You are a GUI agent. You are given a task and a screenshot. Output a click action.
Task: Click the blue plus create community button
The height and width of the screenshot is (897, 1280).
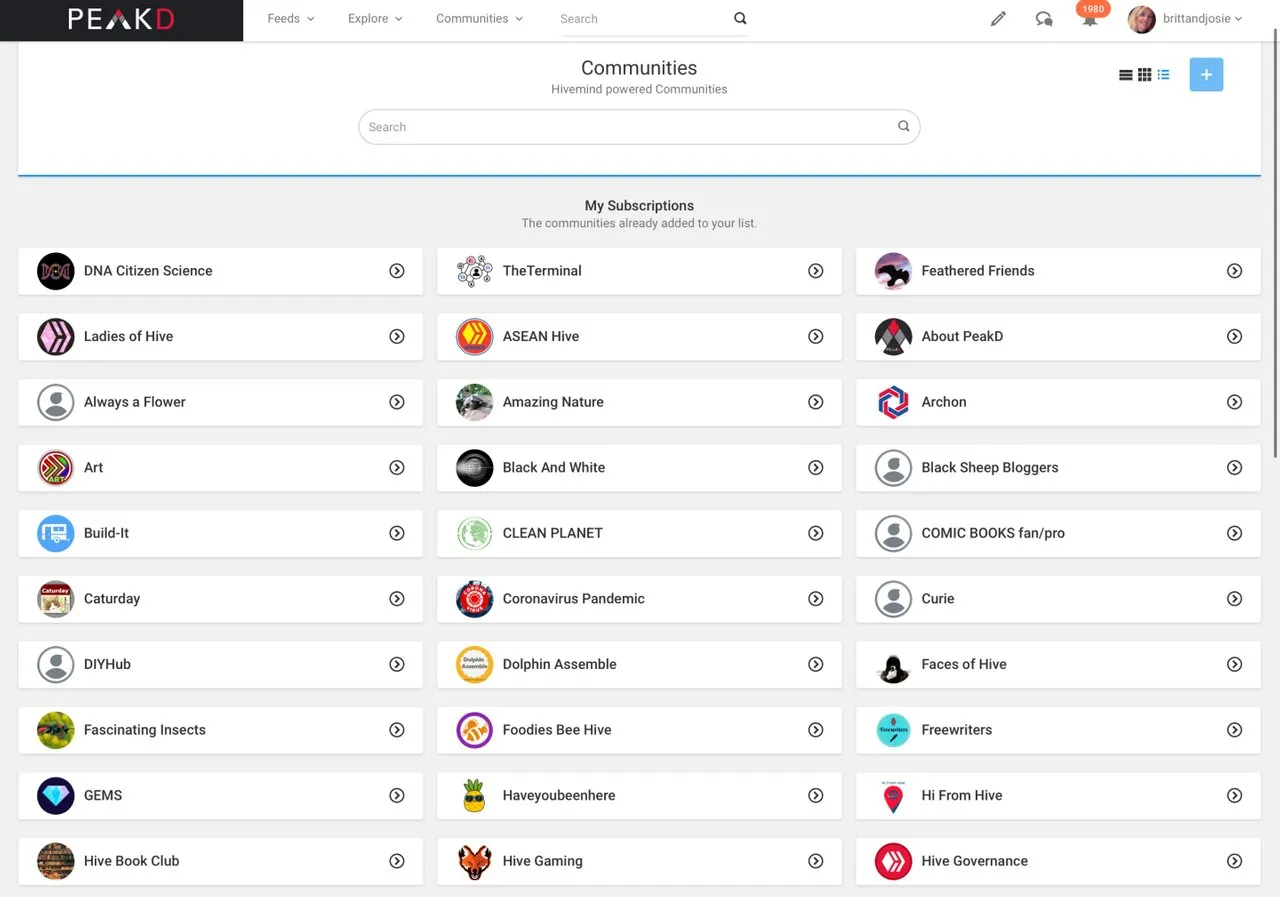[1206, 75]
